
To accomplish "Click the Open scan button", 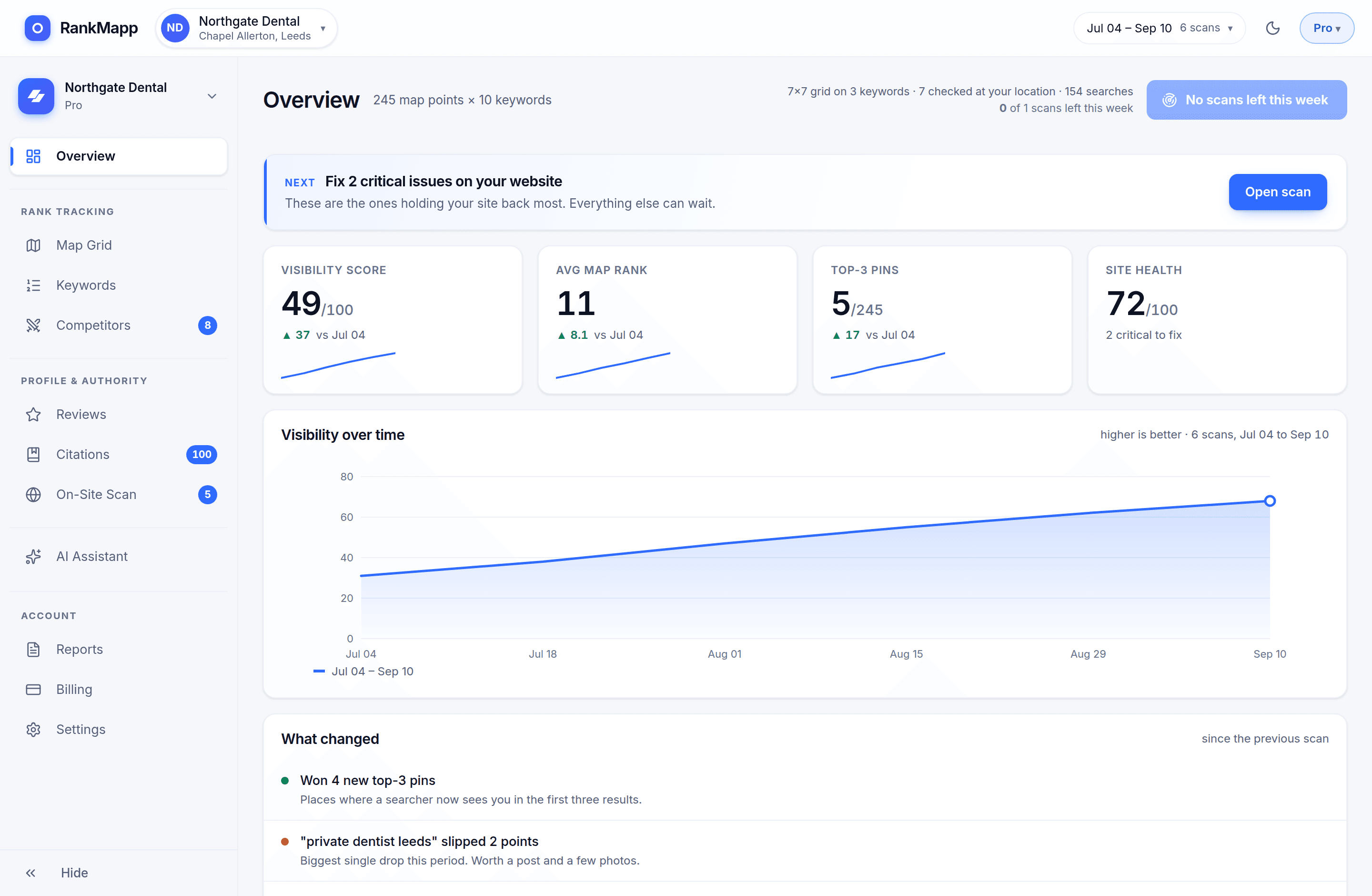I will [1278, 192].
